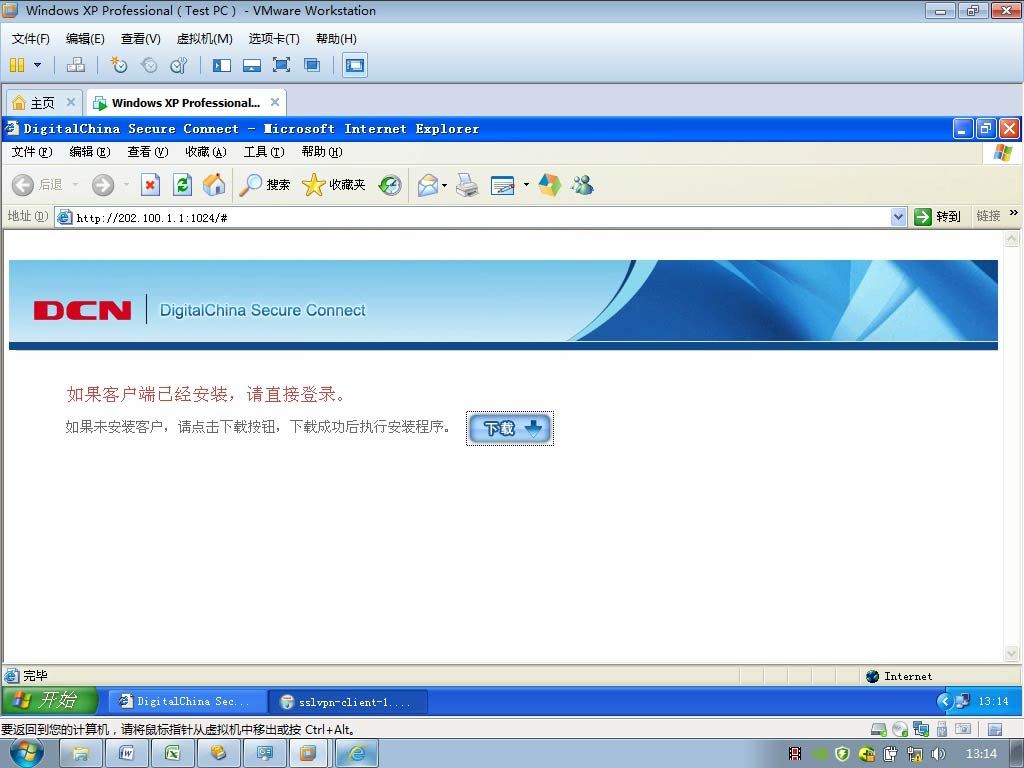Screen dimensions: 1024x768
Task: Click the colorful cube toolbar icon
Action: [x=549, y=185]
